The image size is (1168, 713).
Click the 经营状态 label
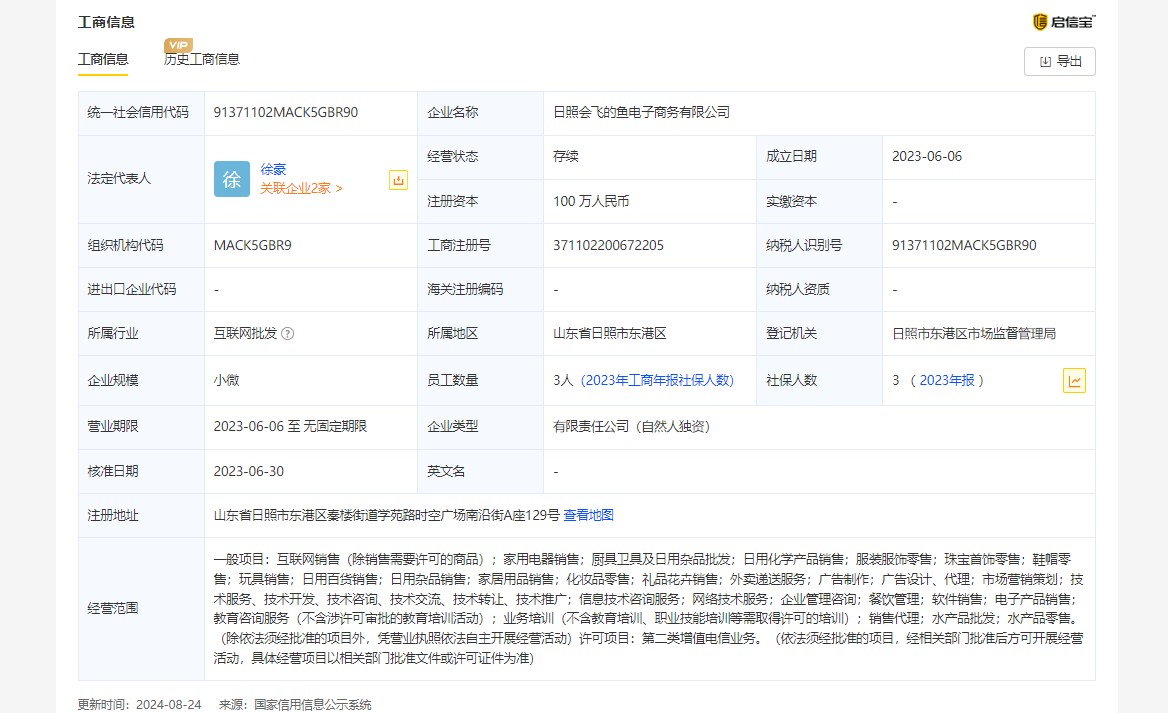453,156
